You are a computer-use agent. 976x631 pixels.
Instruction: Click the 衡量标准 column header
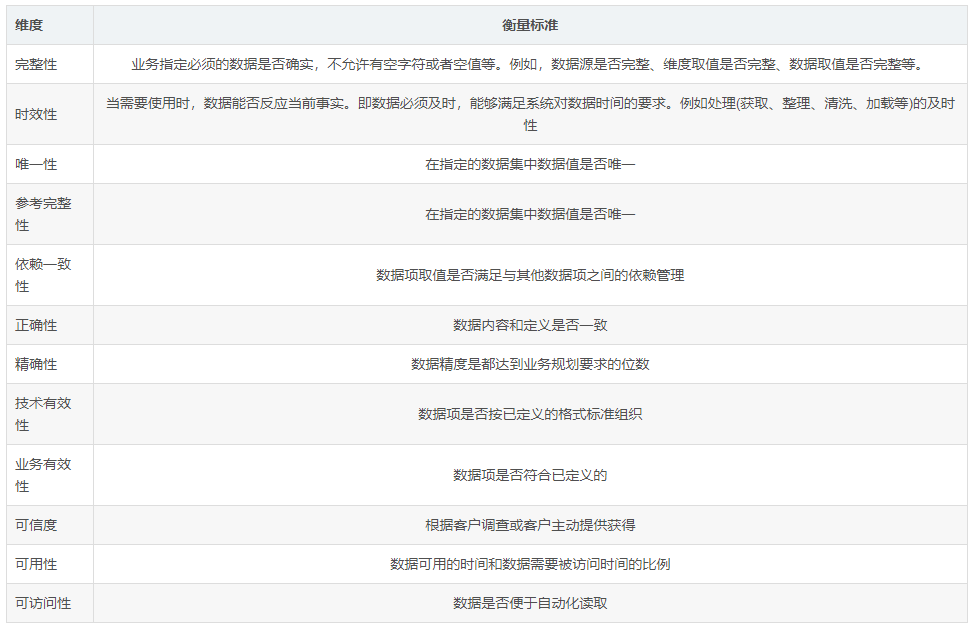[530, 26]
